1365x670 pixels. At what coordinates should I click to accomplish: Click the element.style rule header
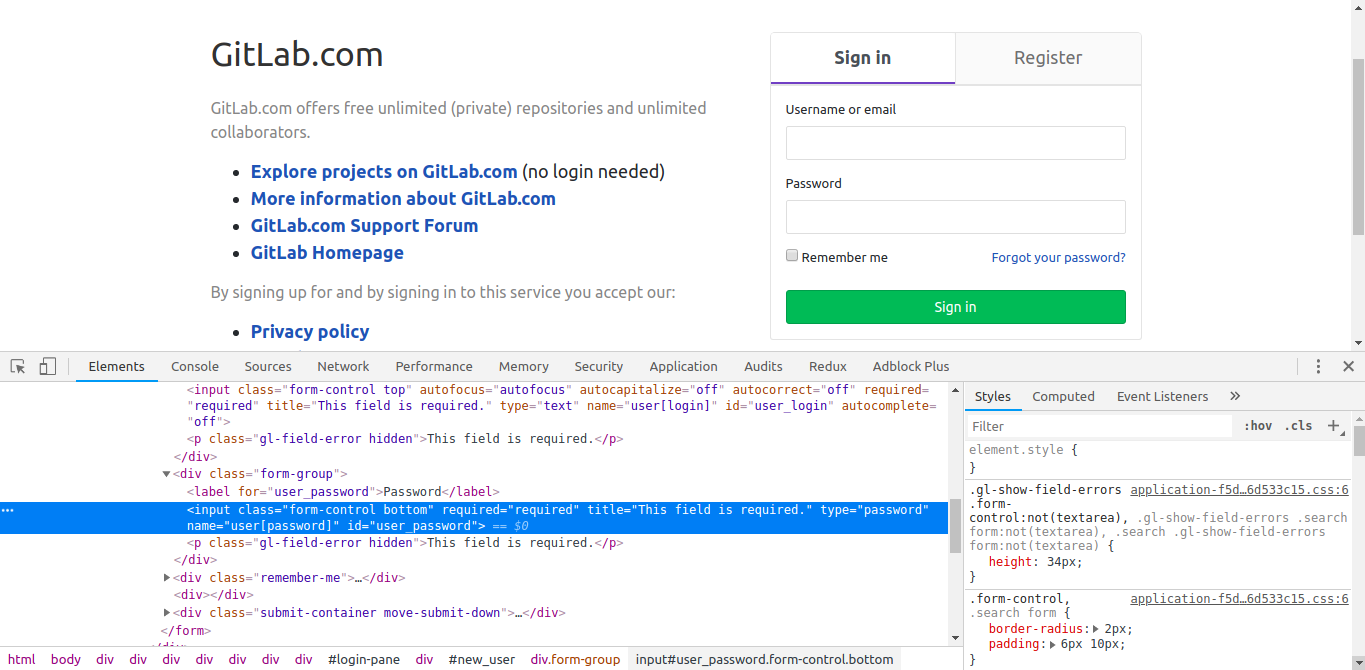click(x=1024, y=450)
